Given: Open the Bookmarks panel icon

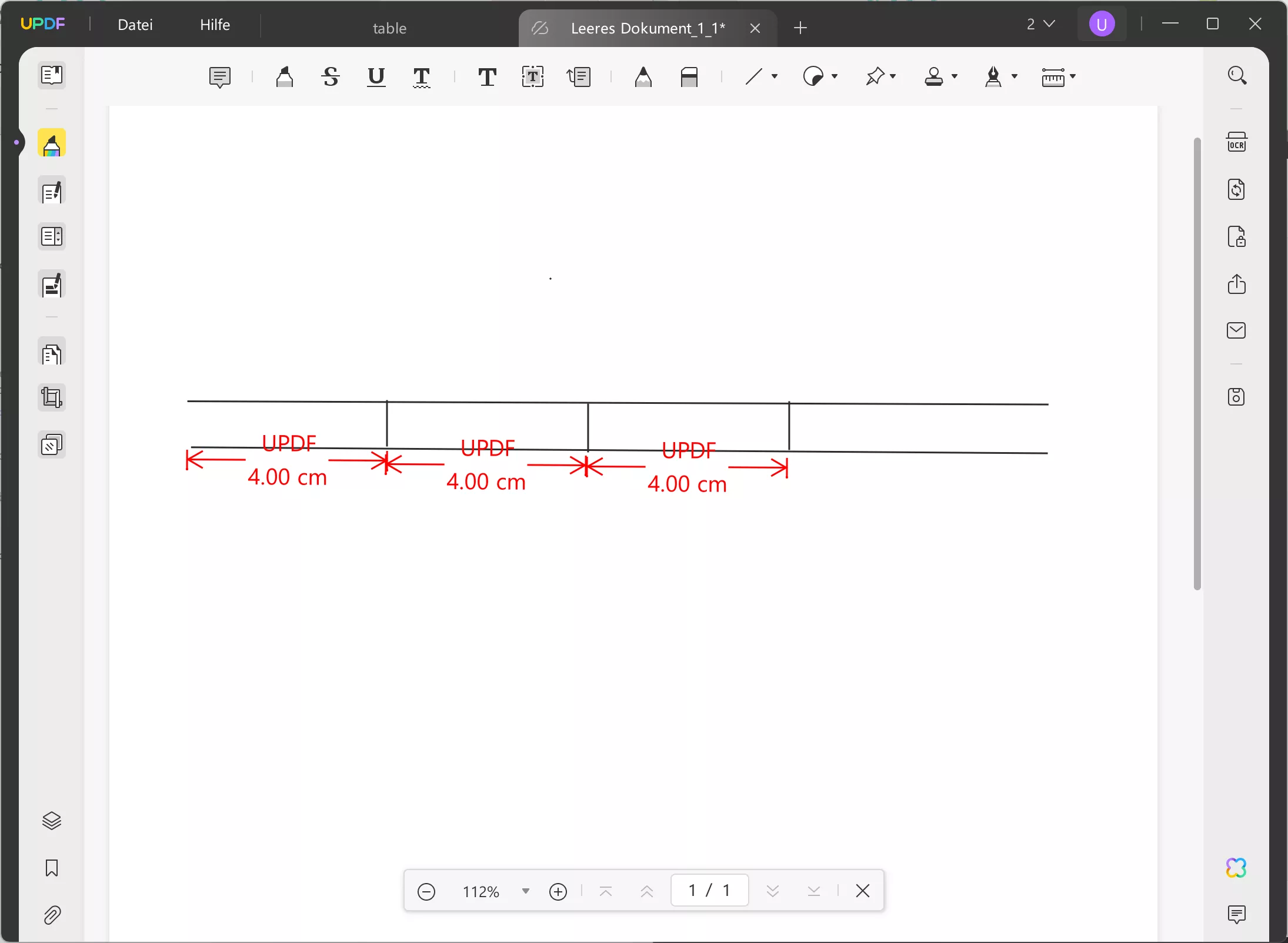Looking at the screenshot, I should (x=52, y=868).
